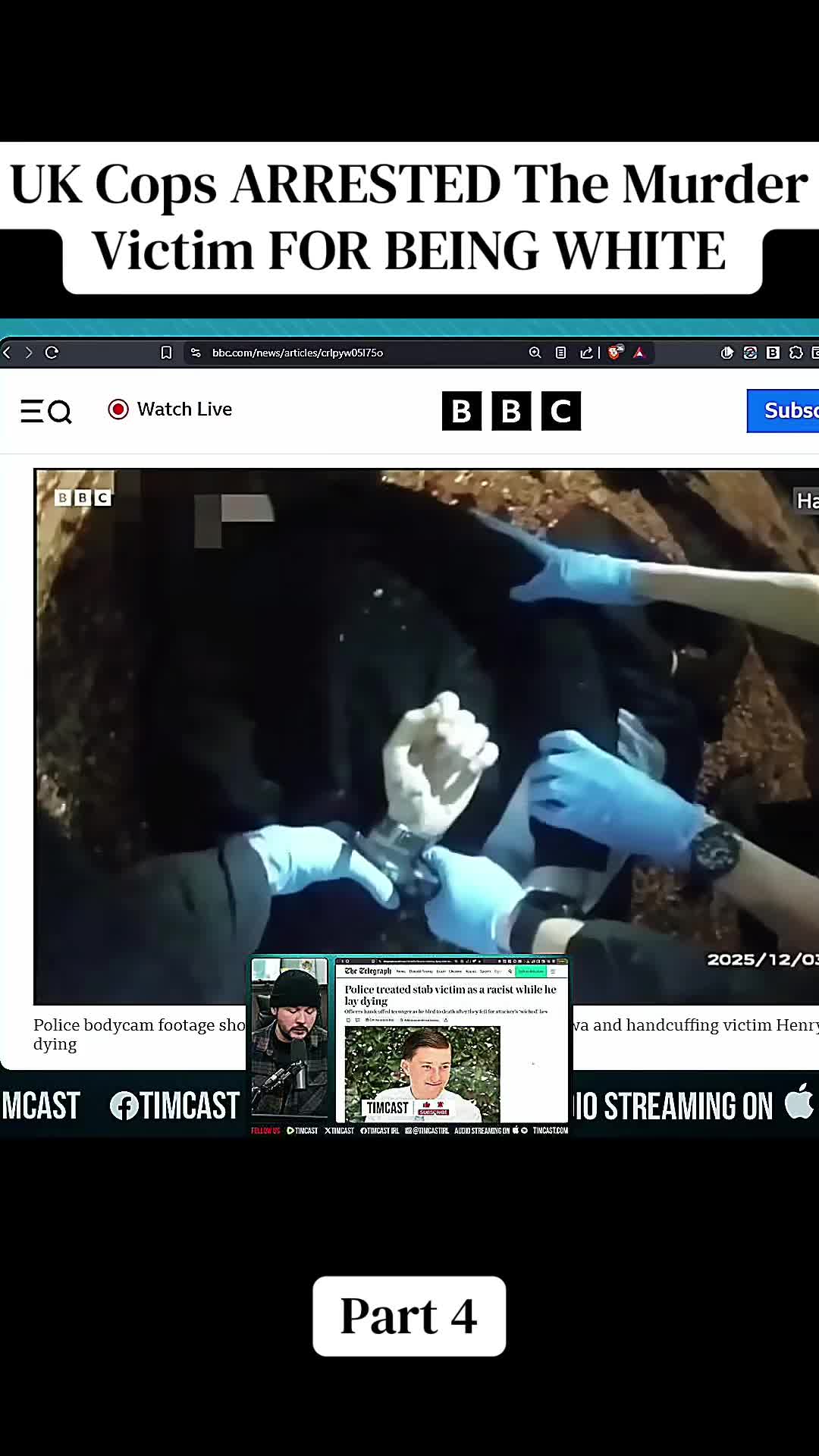The width and height of the screenshot is (819, 1456).
Task: Go forward with the browser forward arrow
Action: pyautogui.click(x=29, y=353)
